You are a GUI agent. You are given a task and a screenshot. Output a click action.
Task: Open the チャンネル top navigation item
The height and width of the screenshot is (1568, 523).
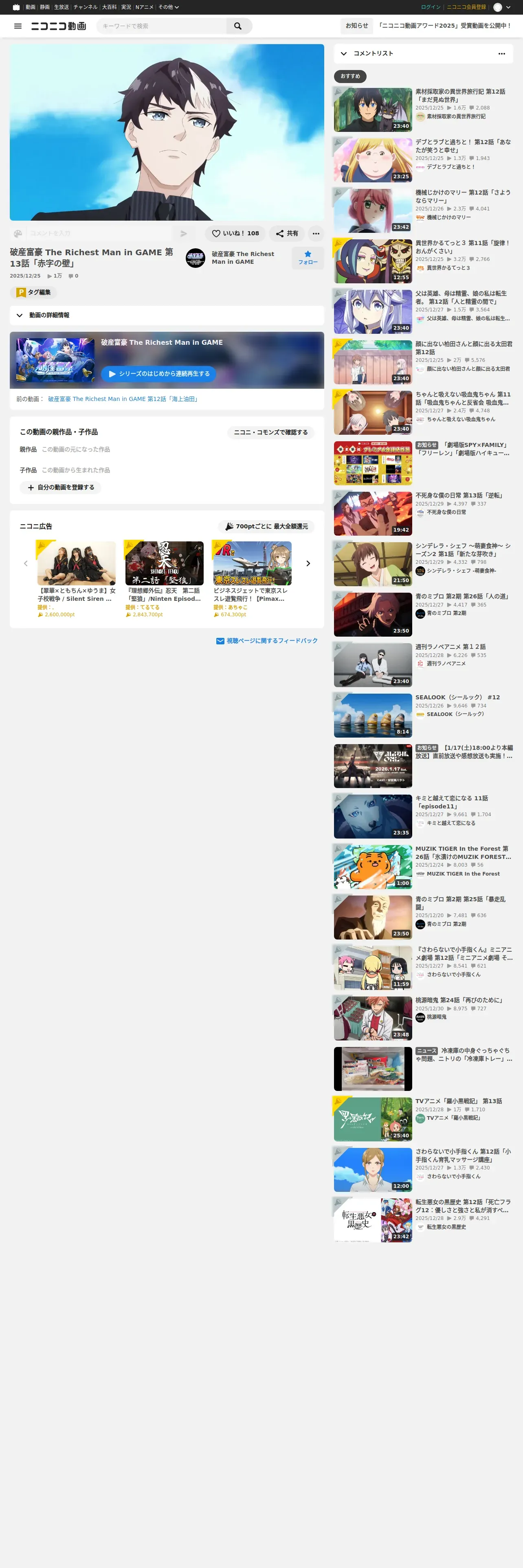(x=85, y=7)
